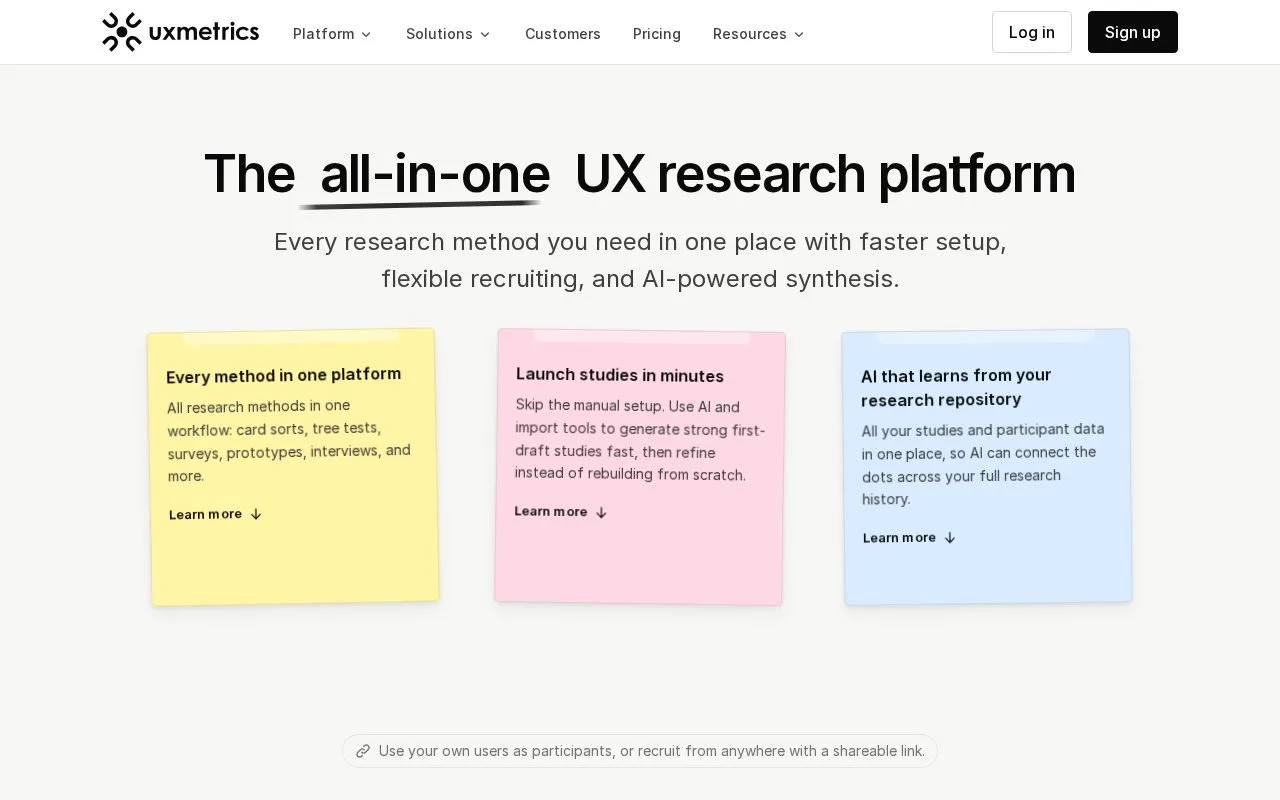Expand the Resources dropdown chevron
Image resolution: width=1280 pixels, height=800 pixels.
click(x=799, y=34)
